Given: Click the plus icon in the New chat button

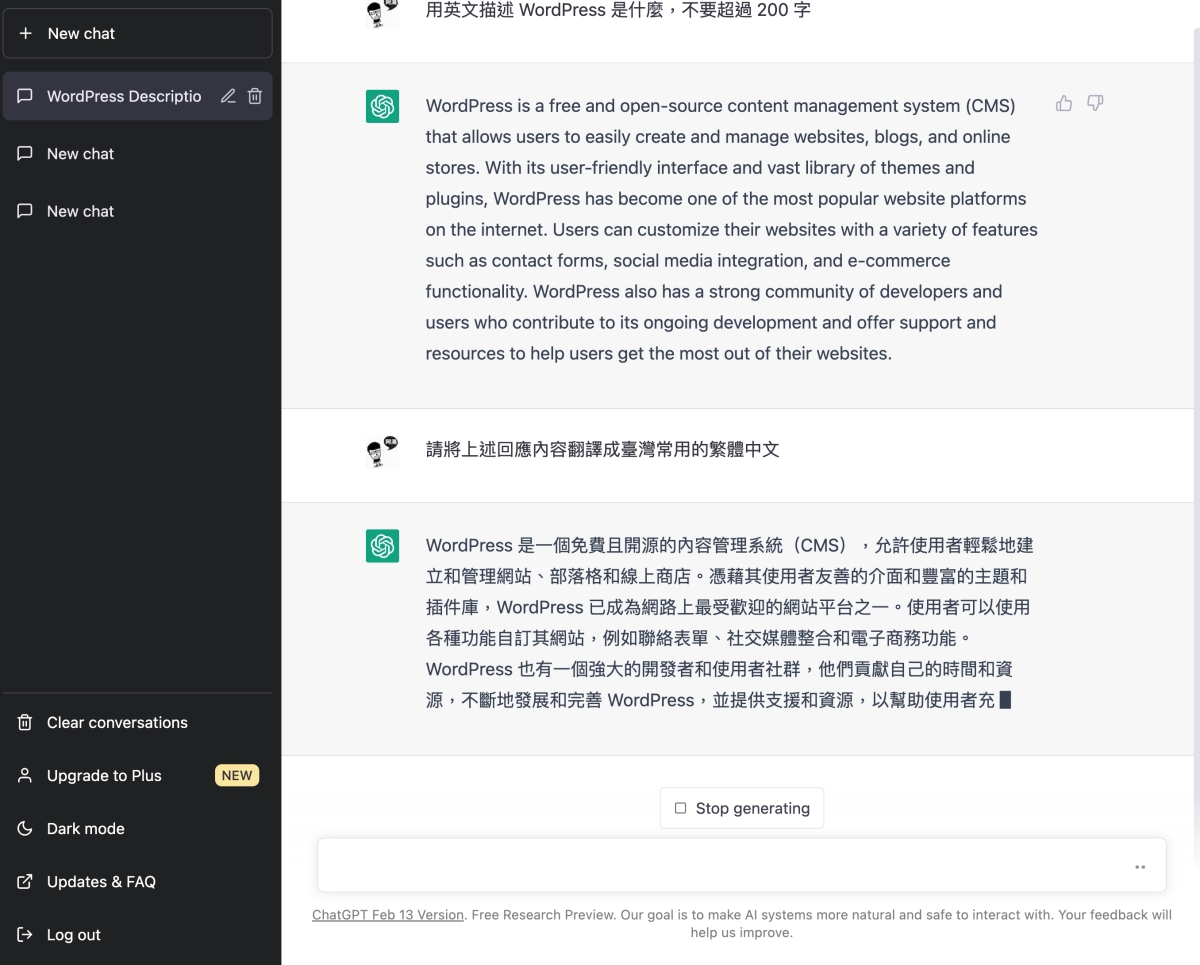Looking at the screenshot, I should pos(26,33).
